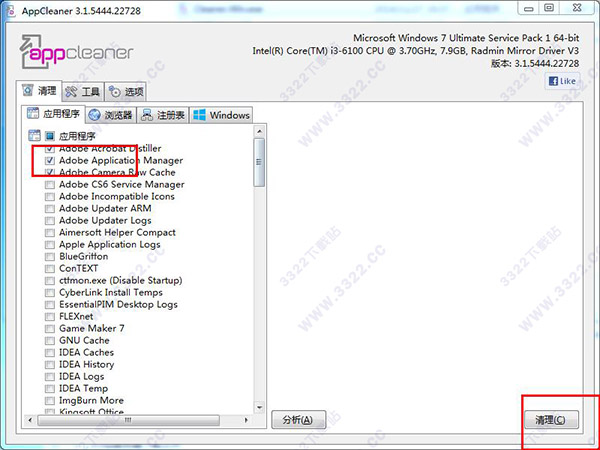Check Adobe CS6 Service Manager
This screenshot has width=600, height=450.
[50, 185]
